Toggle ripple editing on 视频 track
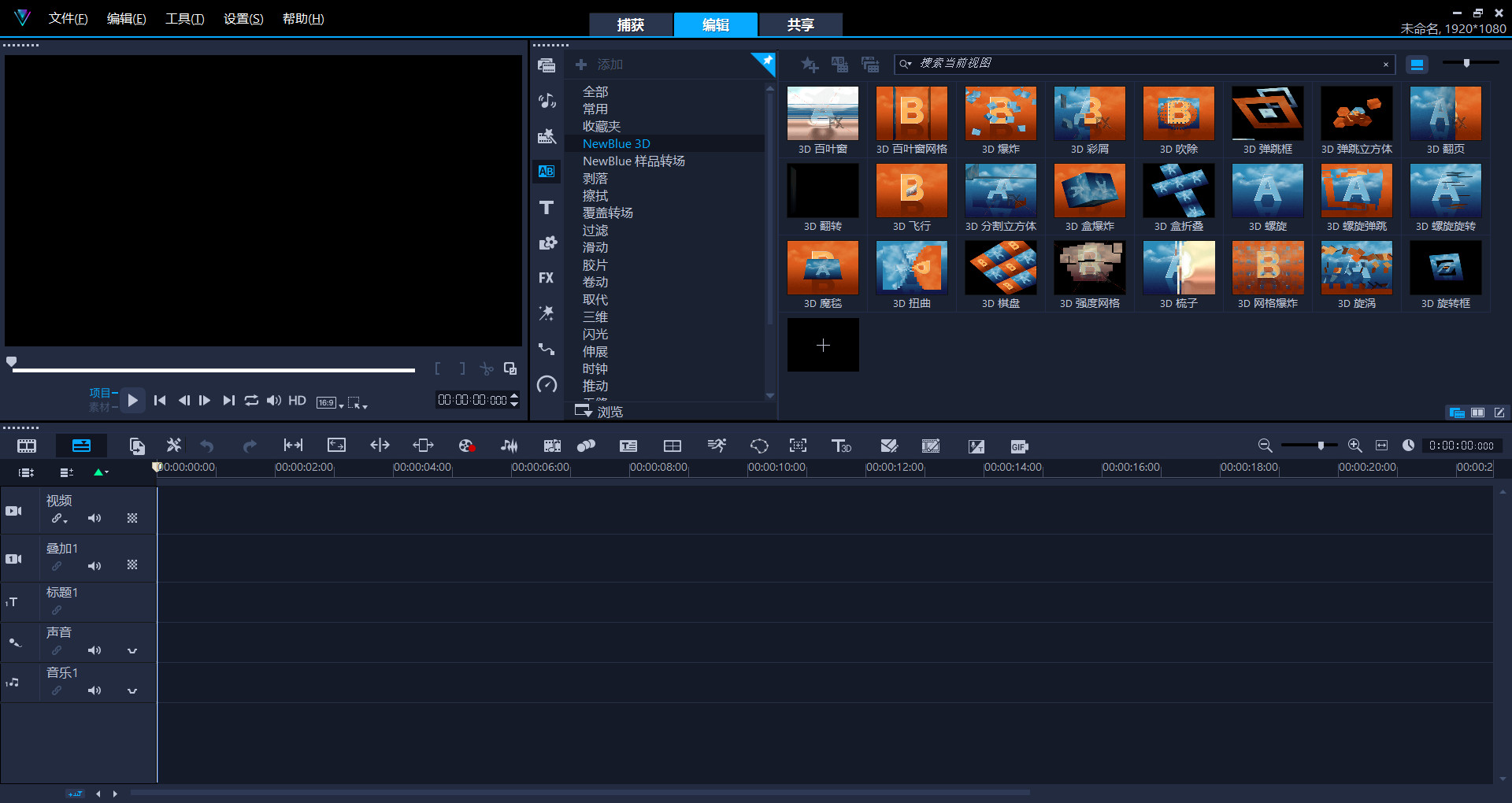 58,518
